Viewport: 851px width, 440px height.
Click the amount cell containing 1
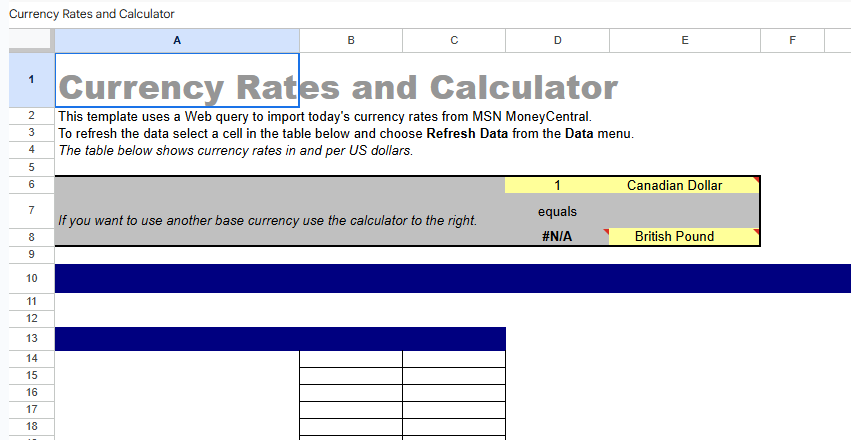click(557, 185)
